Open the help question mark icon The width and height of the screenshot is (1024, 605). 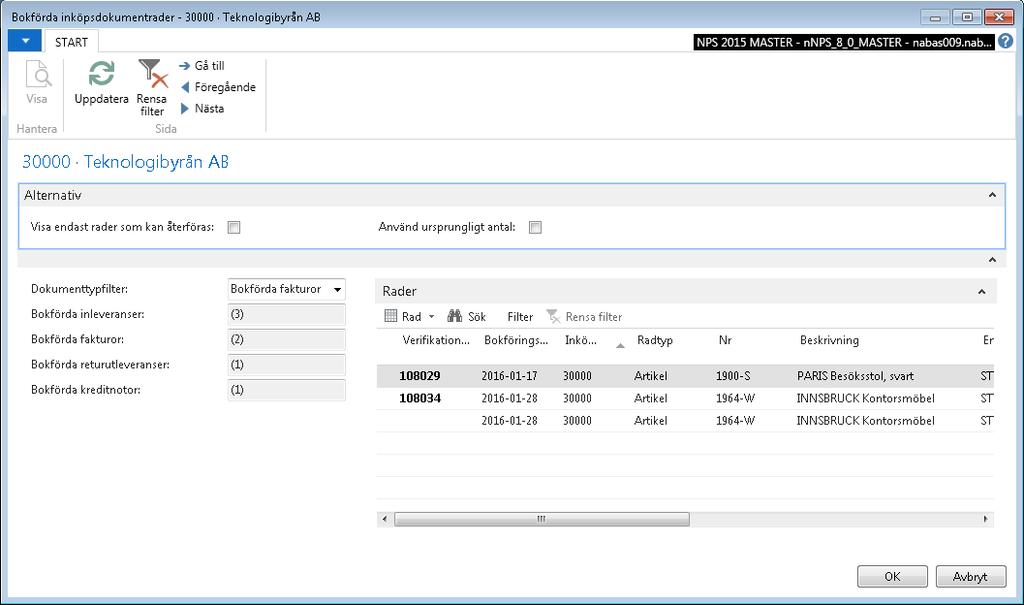[x=1006, y=41]
